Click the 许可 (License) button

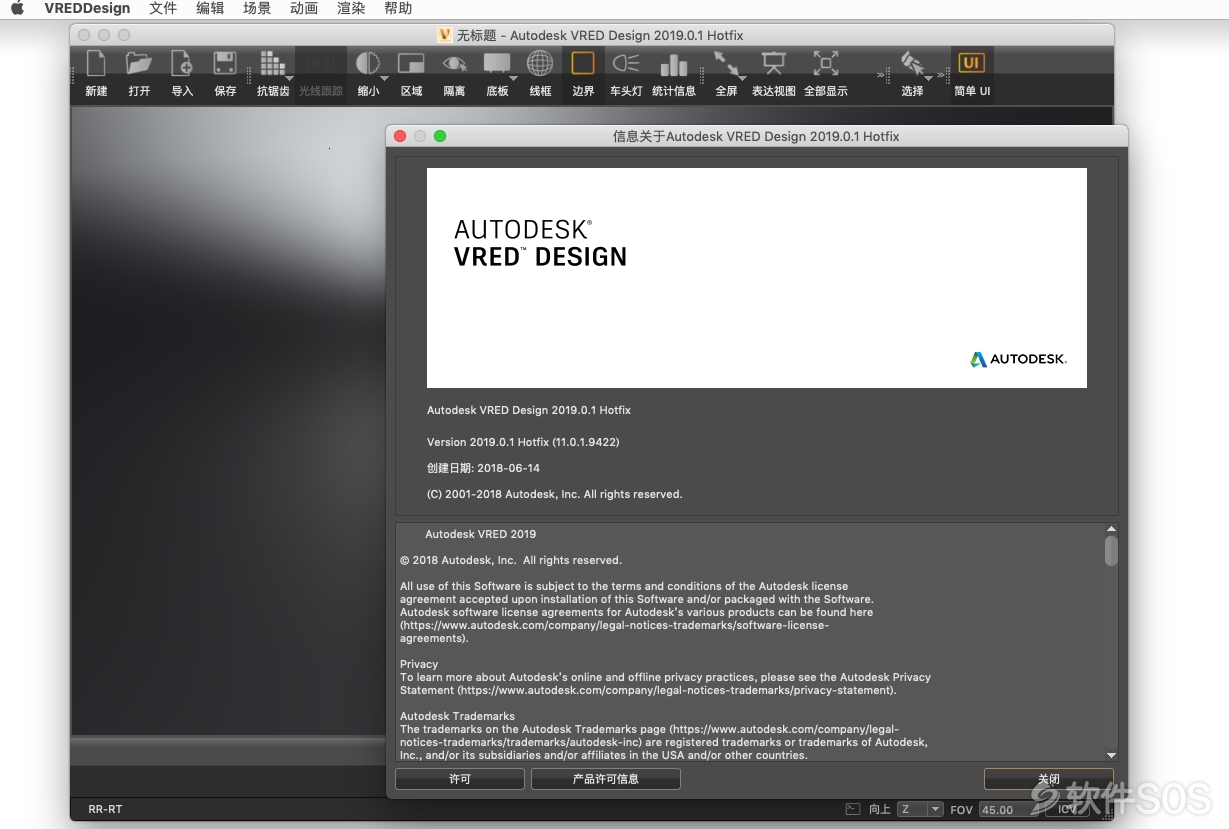(x=460, y=779)
